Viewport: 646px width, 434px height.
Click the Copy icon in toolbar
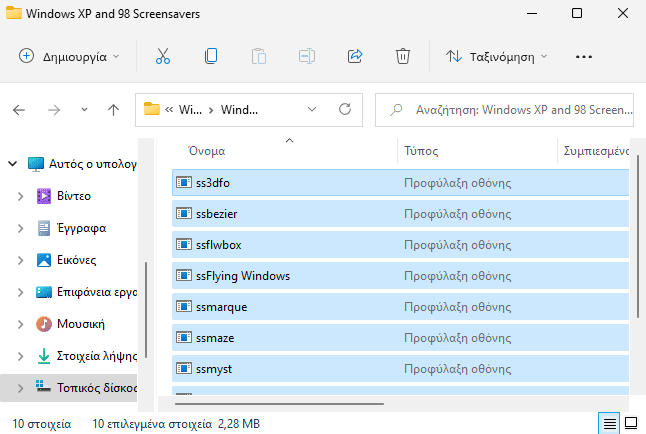(x=211, y=56)
